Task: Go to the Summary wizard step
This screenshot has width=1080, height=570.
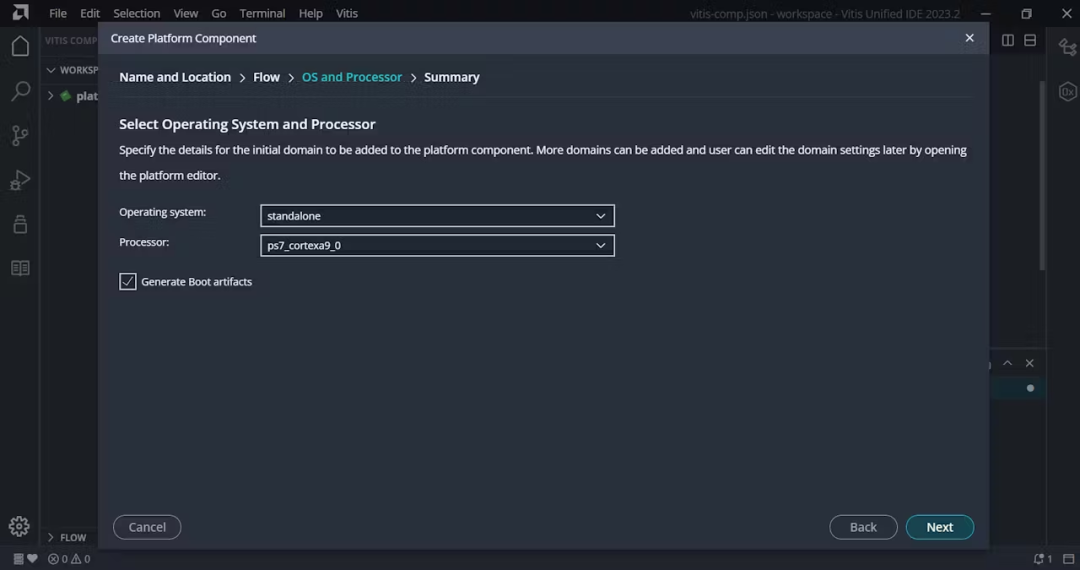Action: tap(452, 77)
